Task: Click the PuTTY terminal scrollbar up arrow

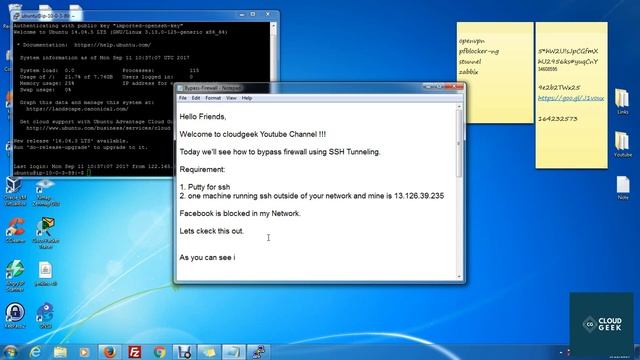Action: 273,26
